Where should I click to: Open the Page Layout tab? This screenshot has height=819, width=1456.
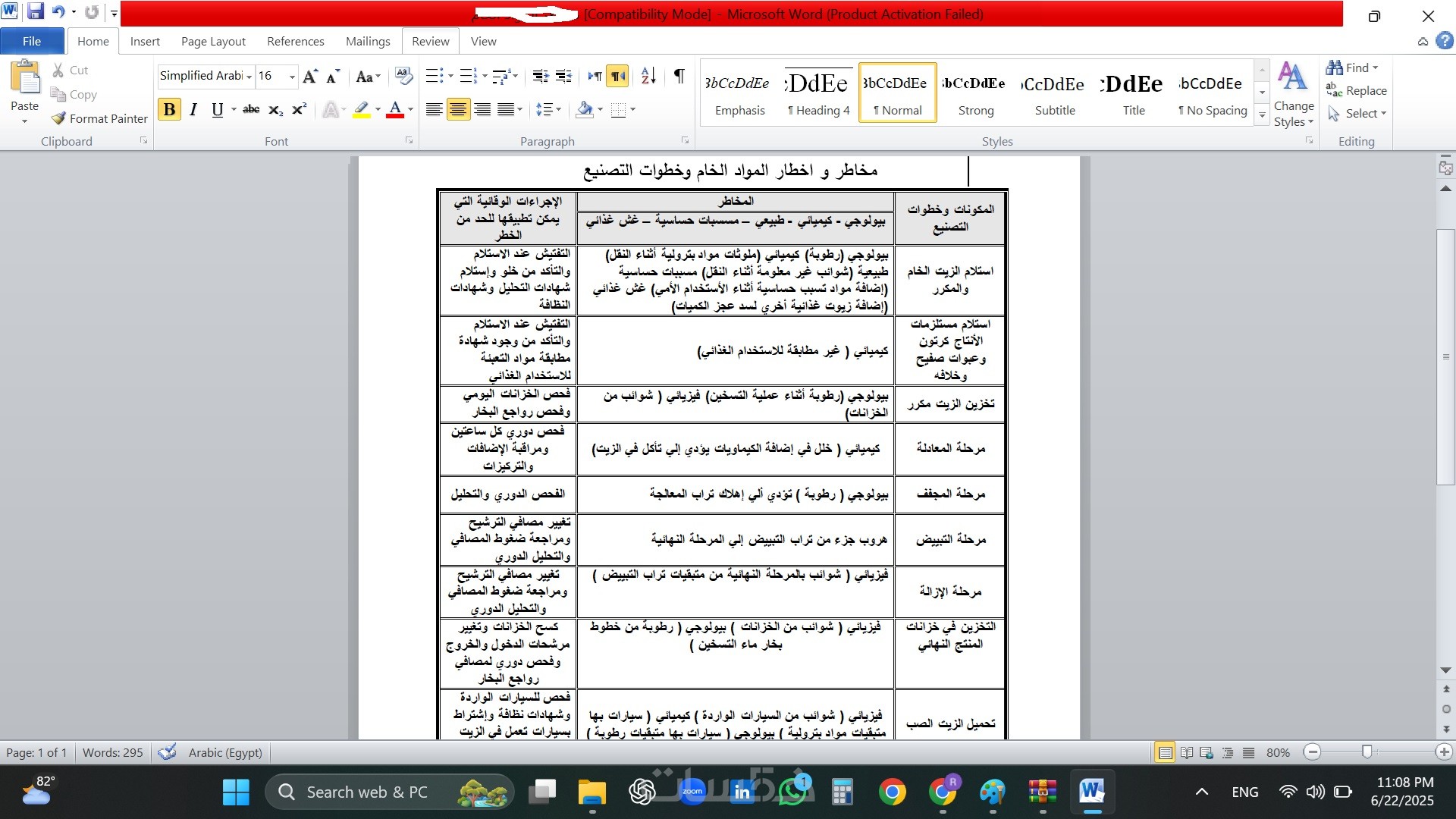(x=213, y=41)
